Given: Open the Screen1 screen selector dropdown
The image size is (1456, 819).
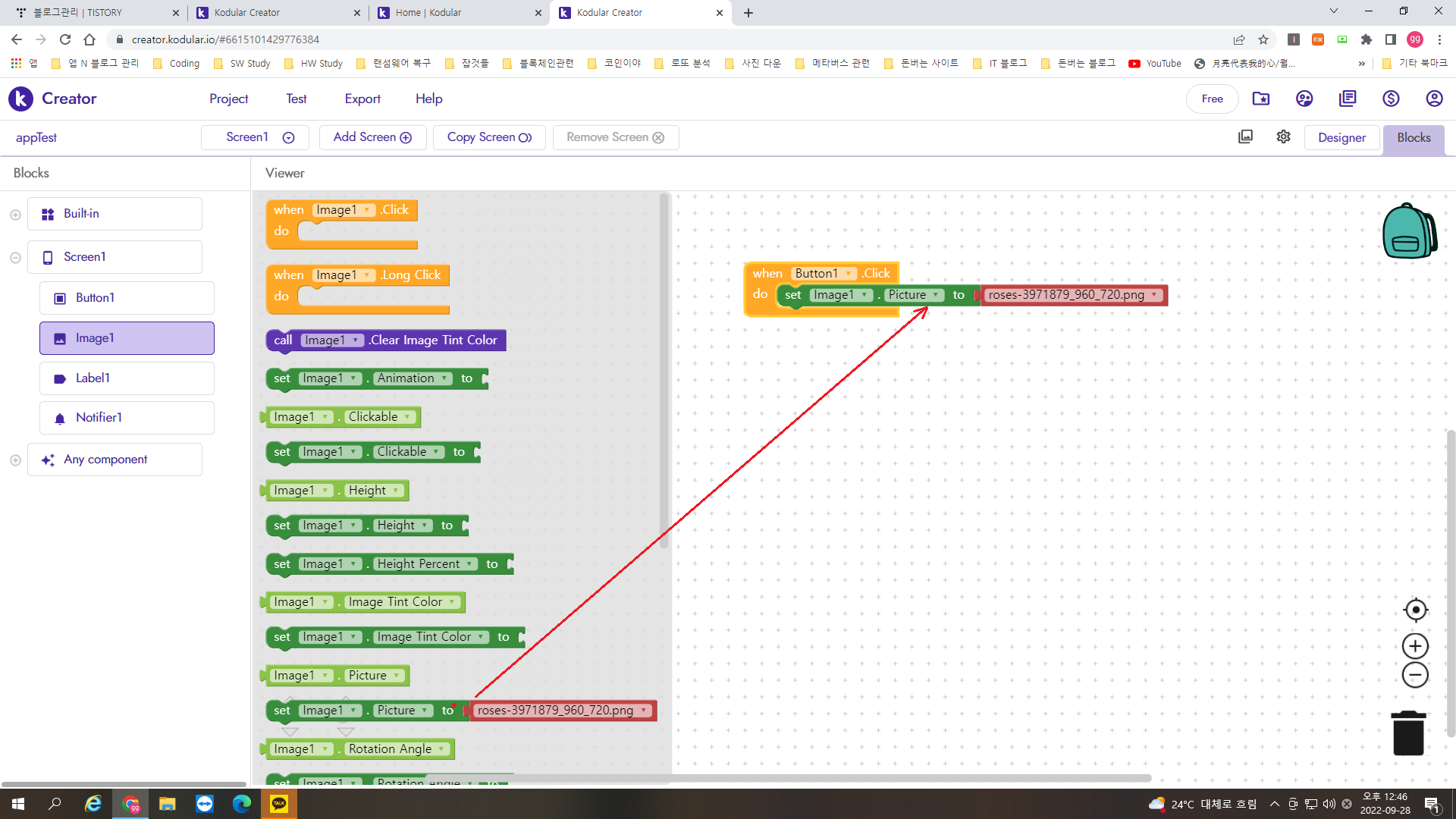Looking at the screenshot, I should [255, 137].
